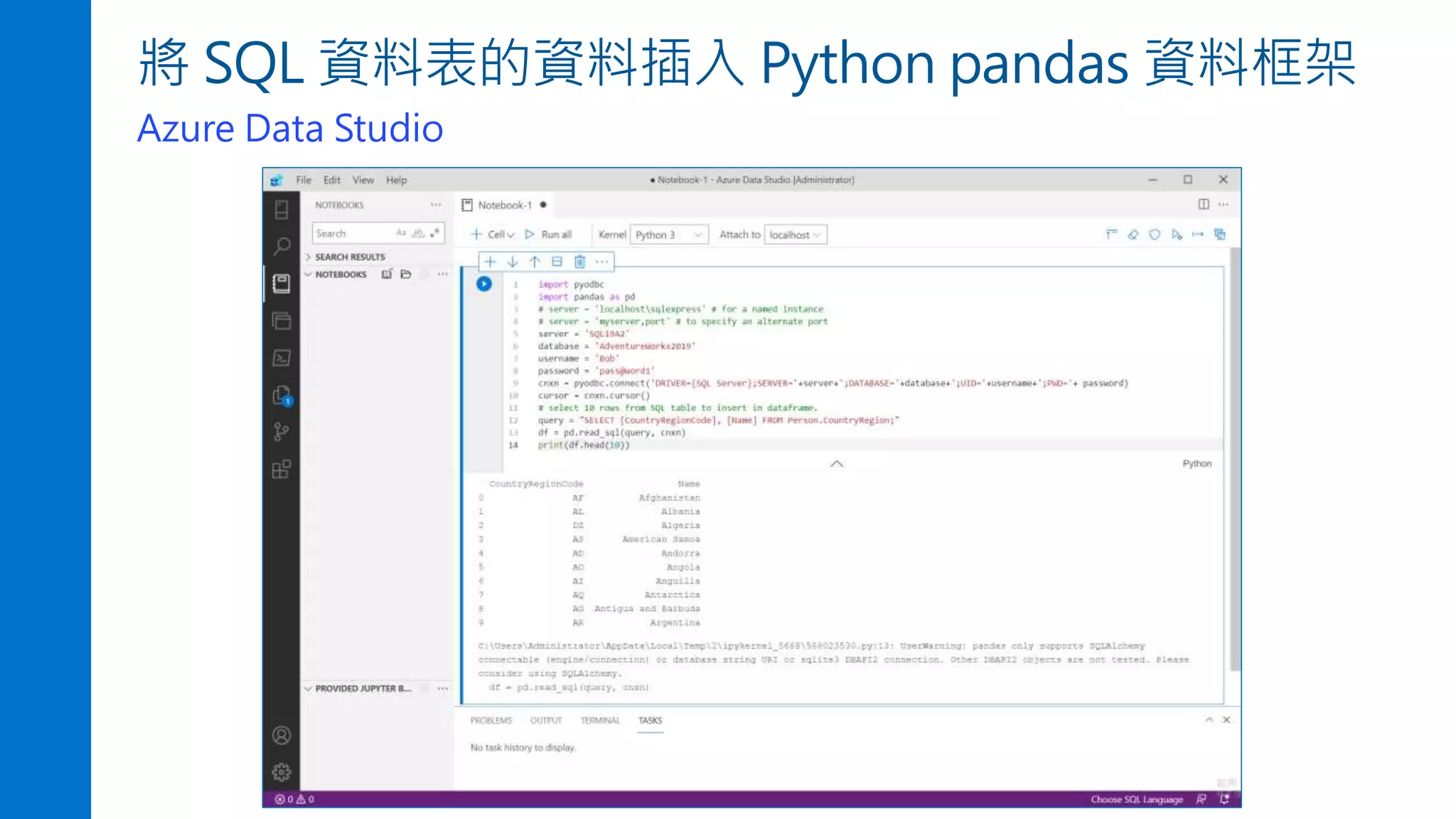Open the terminal icon in the activity bar

pyautogui.click(x=282, y=358)
